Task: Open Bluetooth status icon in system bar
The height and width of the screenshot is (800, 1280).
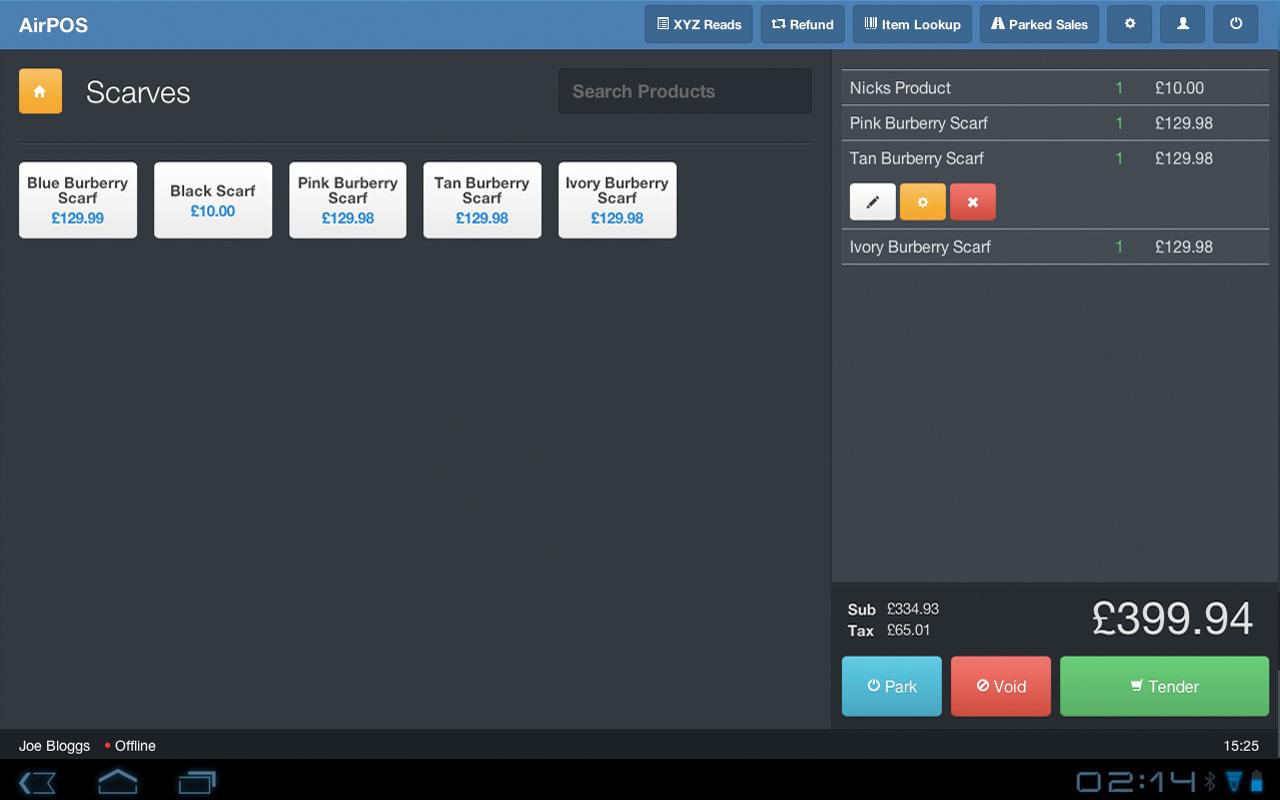Action: 1210,781
